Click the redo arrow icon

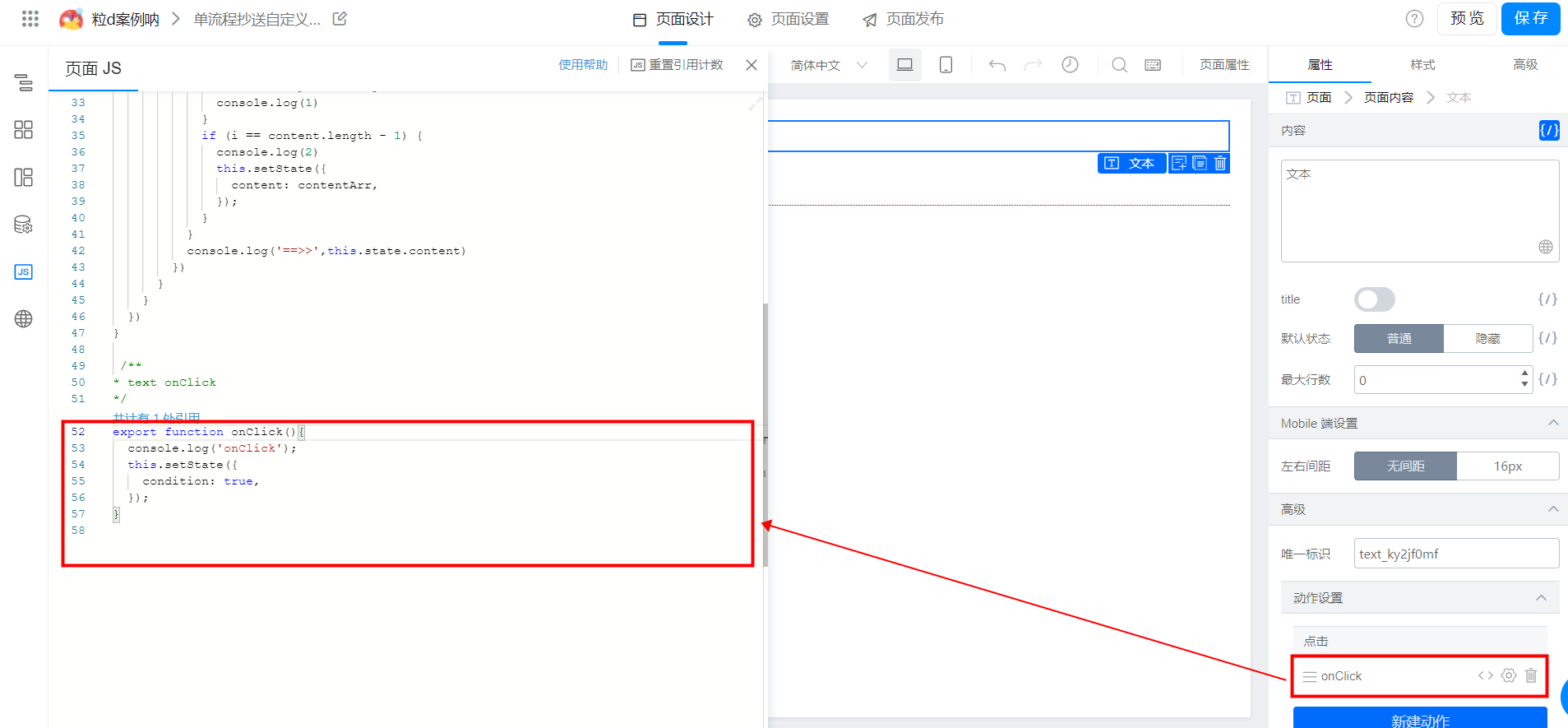1034,65
